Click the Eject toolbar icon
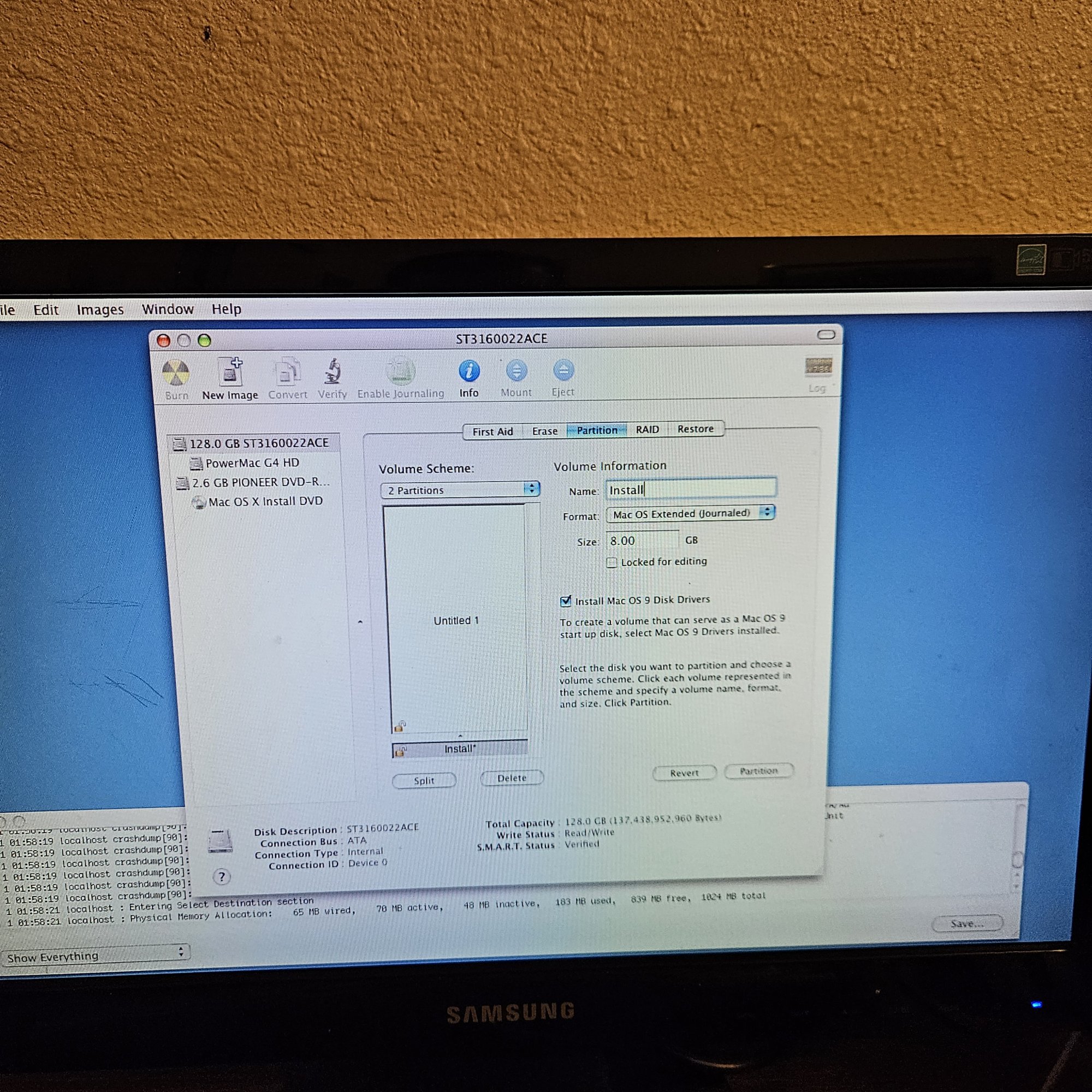1092x1092 pixels. point(563,371)
